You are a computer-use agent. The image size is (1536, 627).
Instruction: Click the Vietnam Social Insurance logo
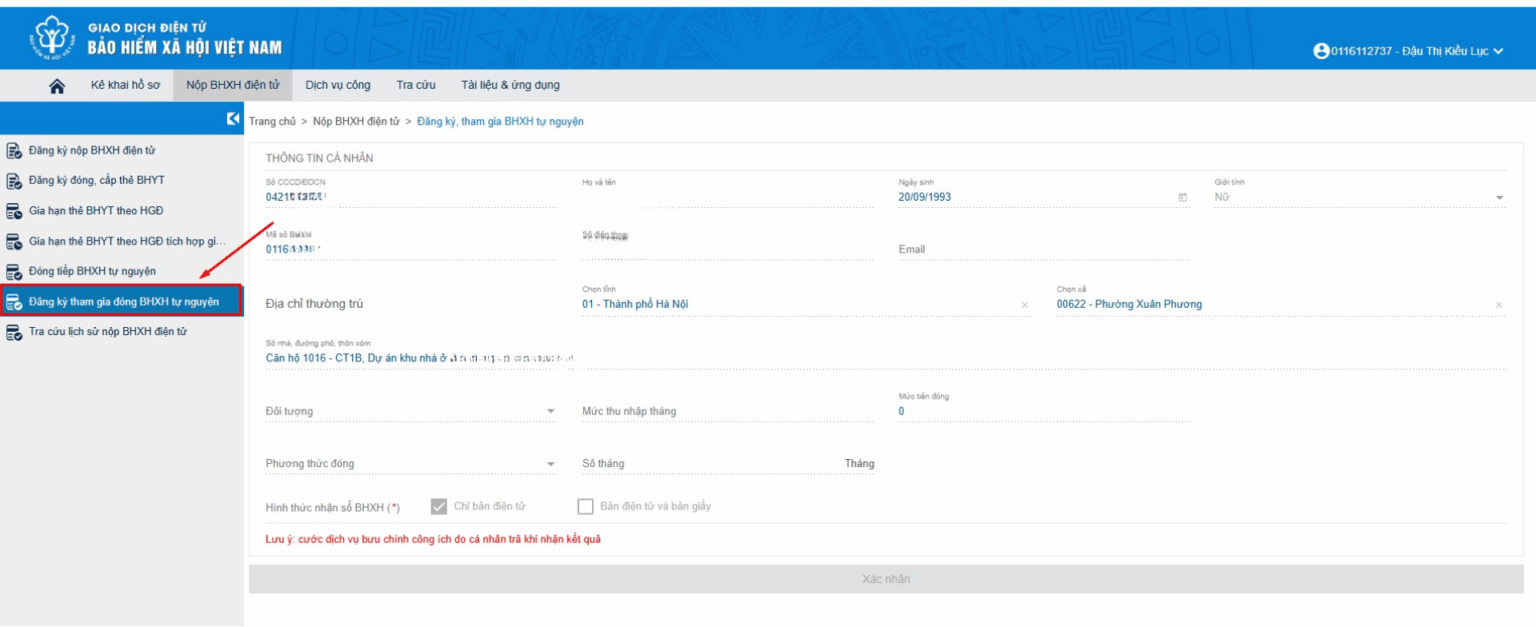coord(49,37)
